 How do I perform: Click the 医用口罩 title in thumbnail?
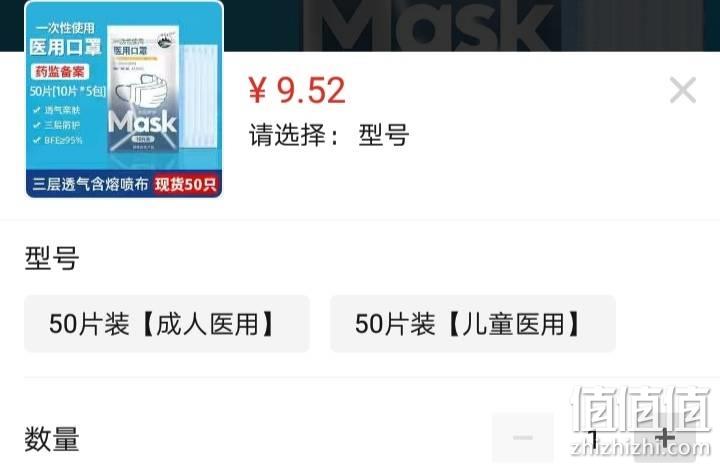click(65, 47)
